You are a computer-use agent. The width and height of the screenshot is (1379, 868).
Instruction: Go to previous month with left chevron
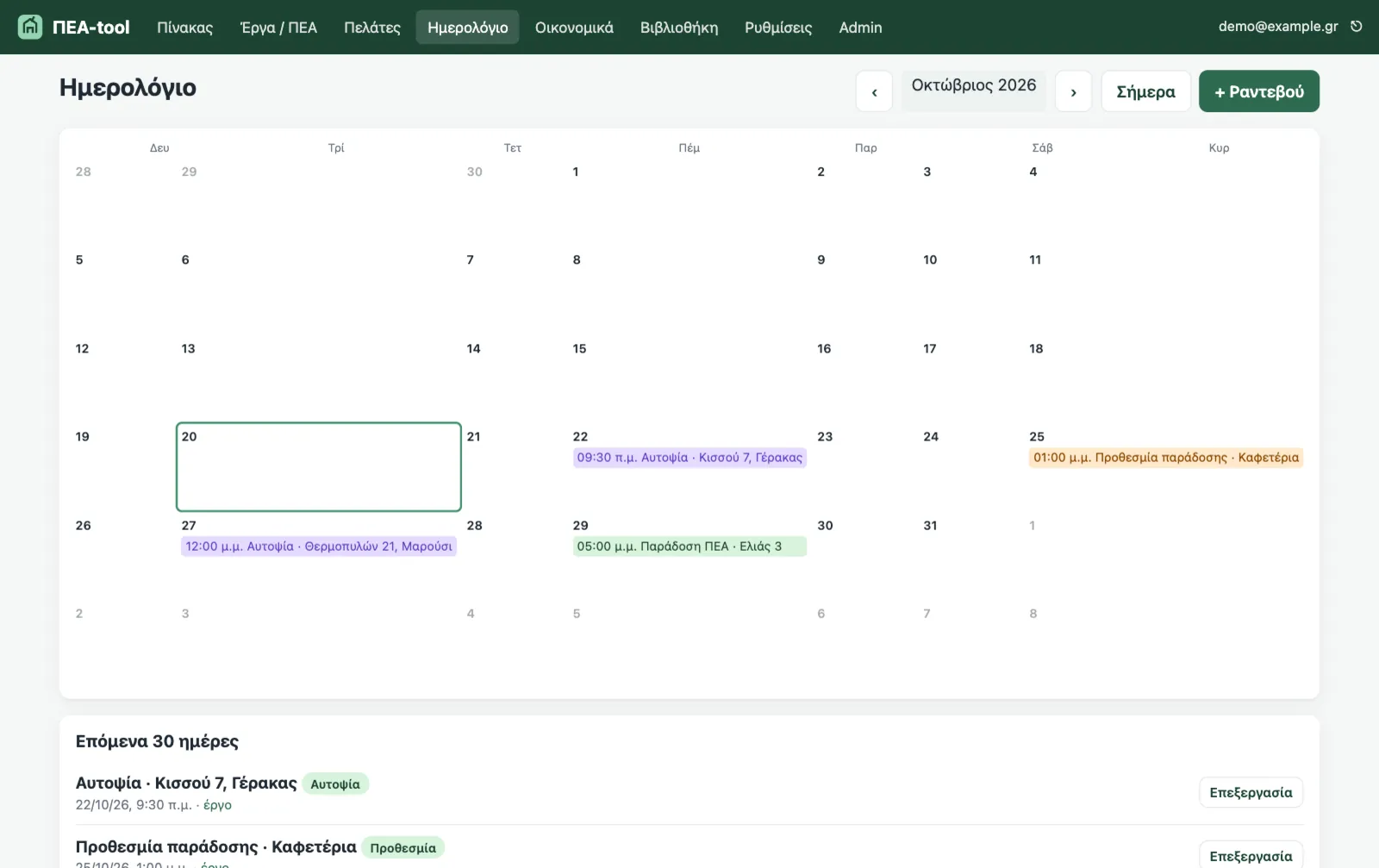(x=874, y=91)
